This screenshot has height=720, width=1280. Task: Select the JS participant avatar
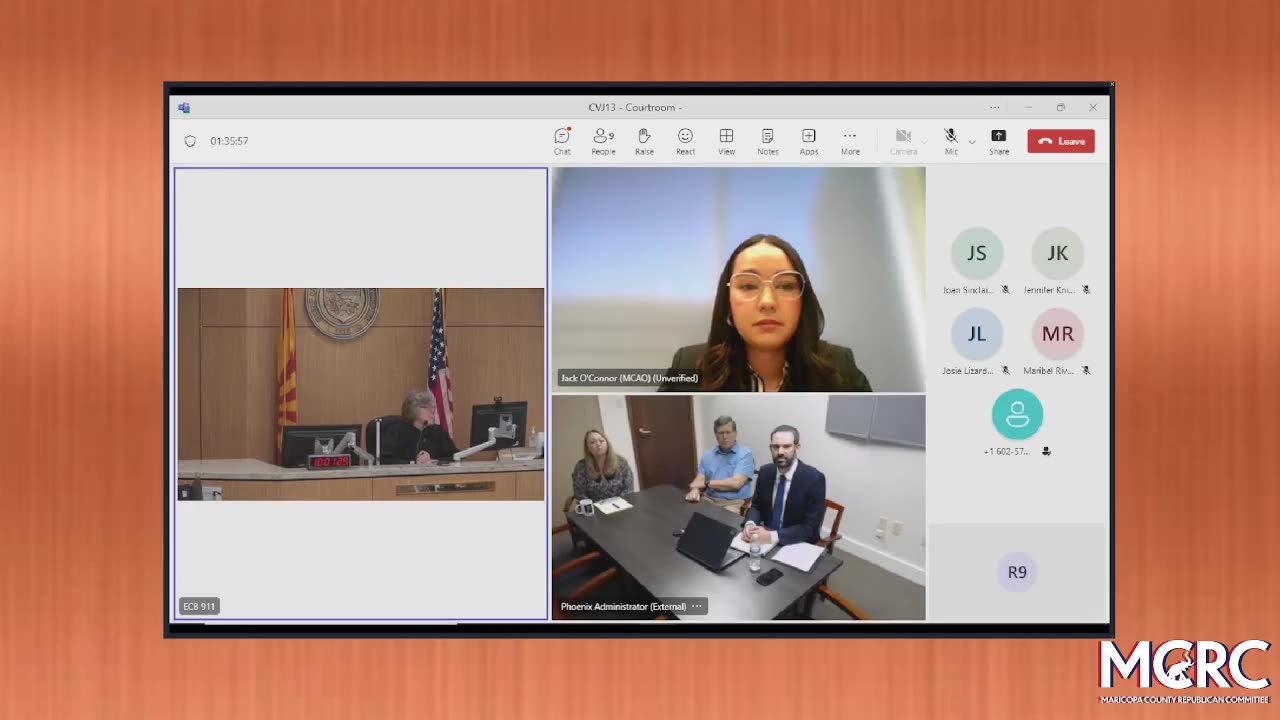pos(976,253)
